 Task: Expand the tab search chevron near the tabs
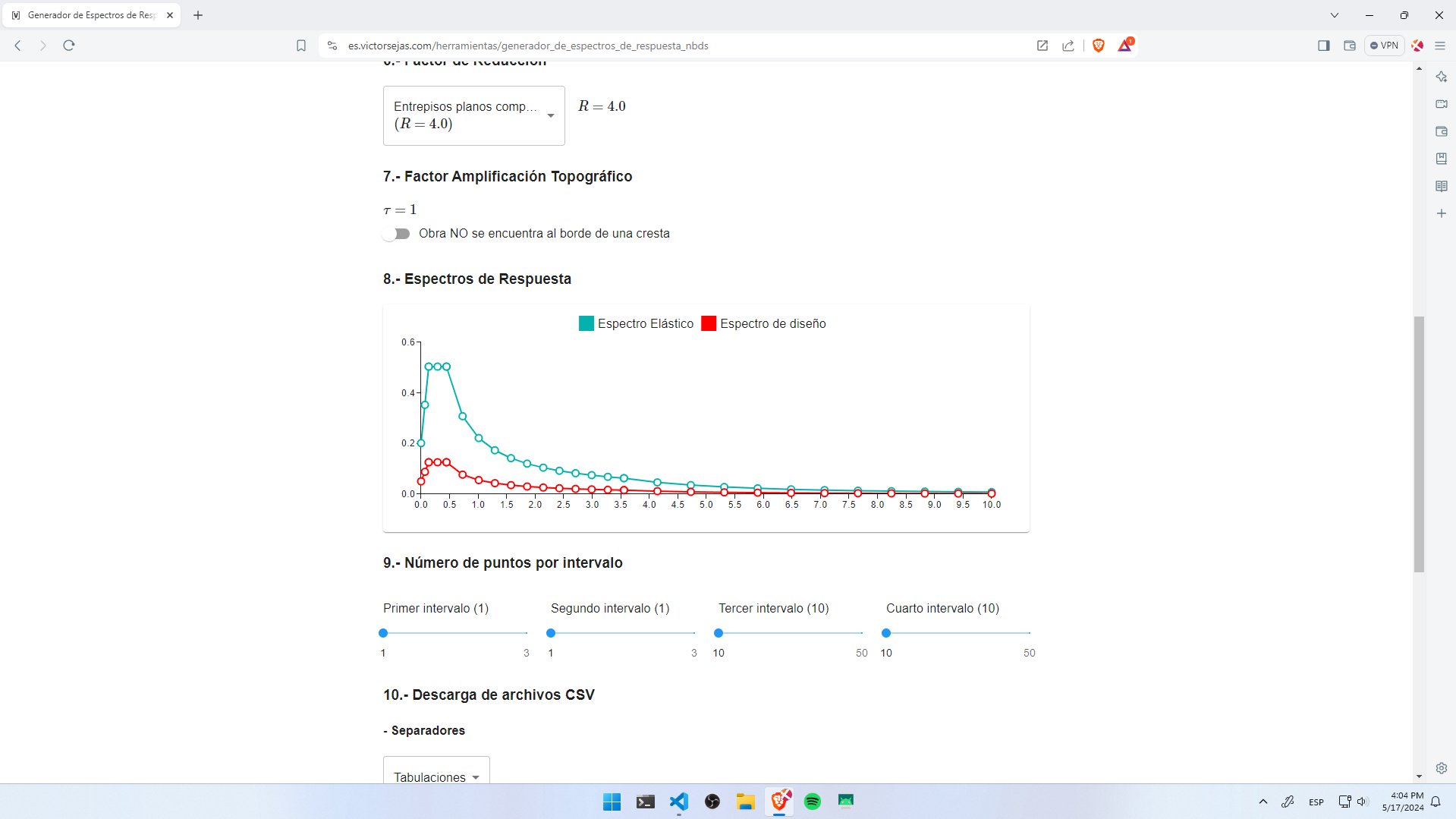click(1333, 15)
